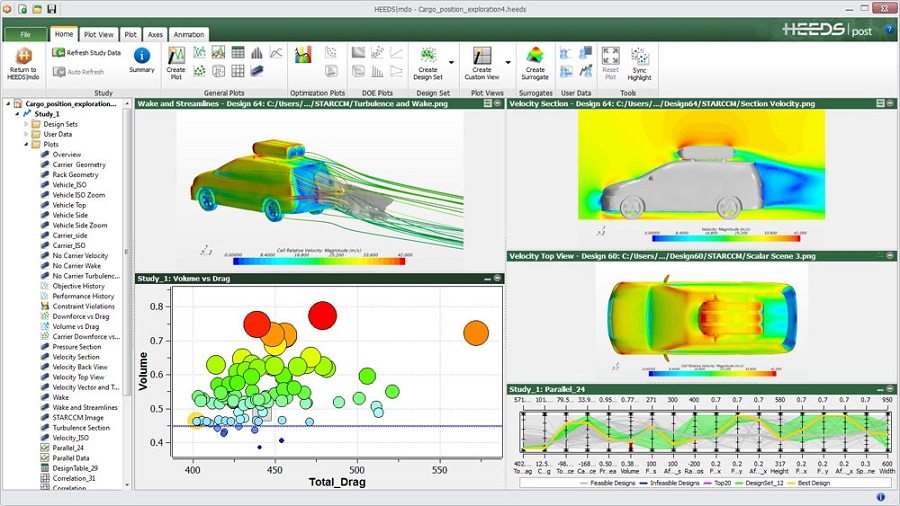Switch to the Plot View tab
Viewport: 900px width, 506px height.
coord(98,34)
